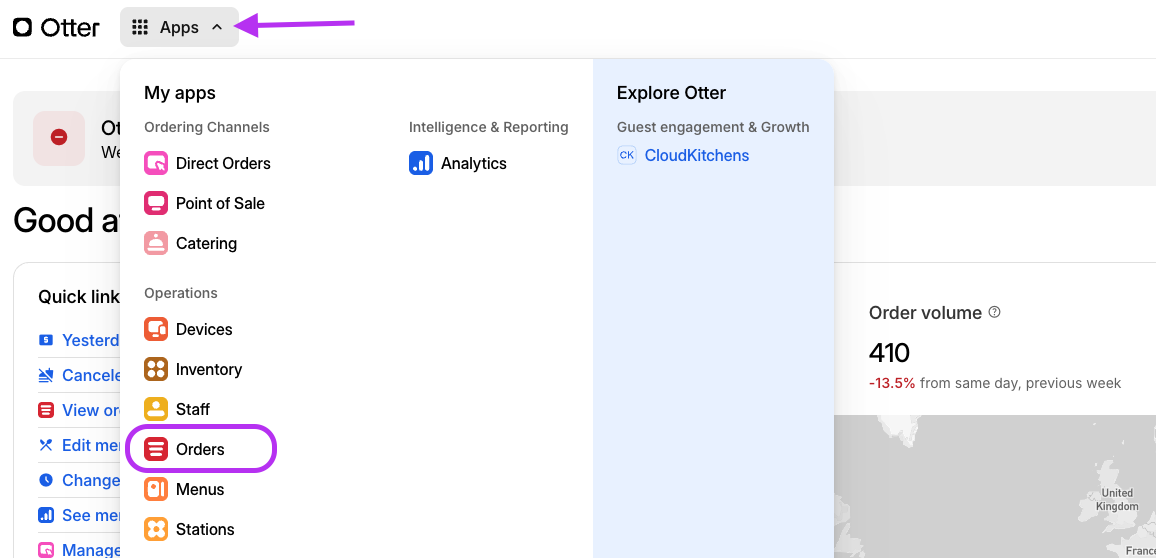
Task: Open the Direct Orders app icon
Action: (x=156, y=163)
